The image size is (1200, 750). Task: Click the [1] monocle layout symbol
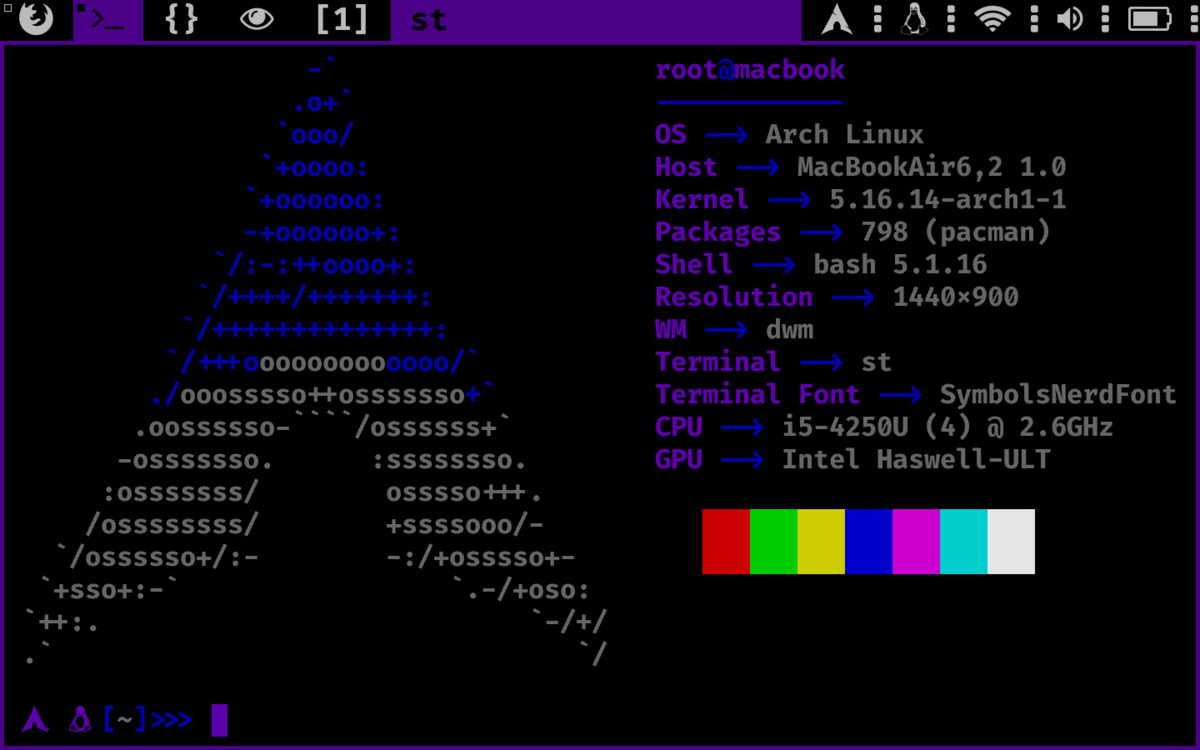click(x=342, y=19)
